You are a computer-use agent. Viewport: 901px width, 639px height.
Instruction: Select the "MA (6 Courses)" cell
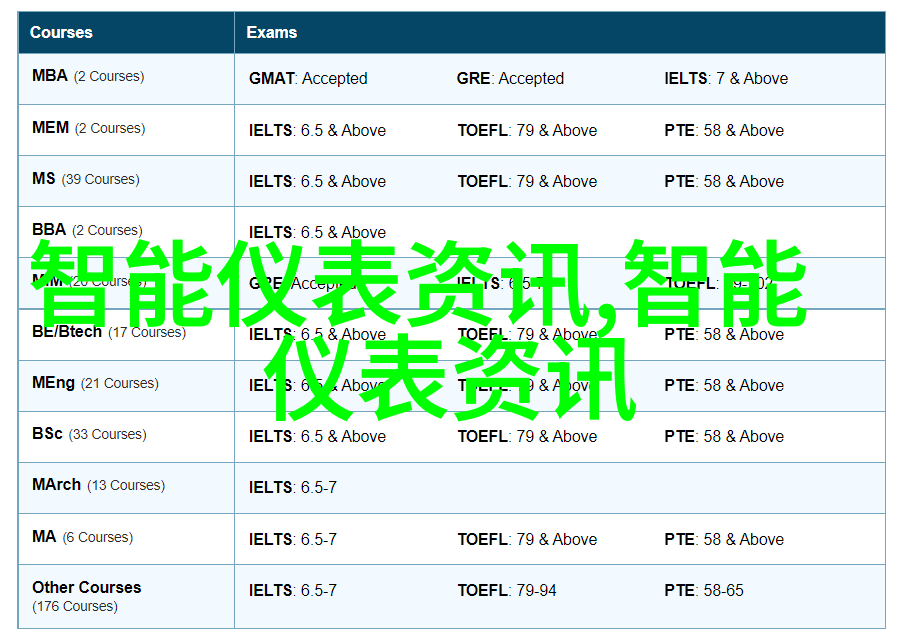point(126,539)
